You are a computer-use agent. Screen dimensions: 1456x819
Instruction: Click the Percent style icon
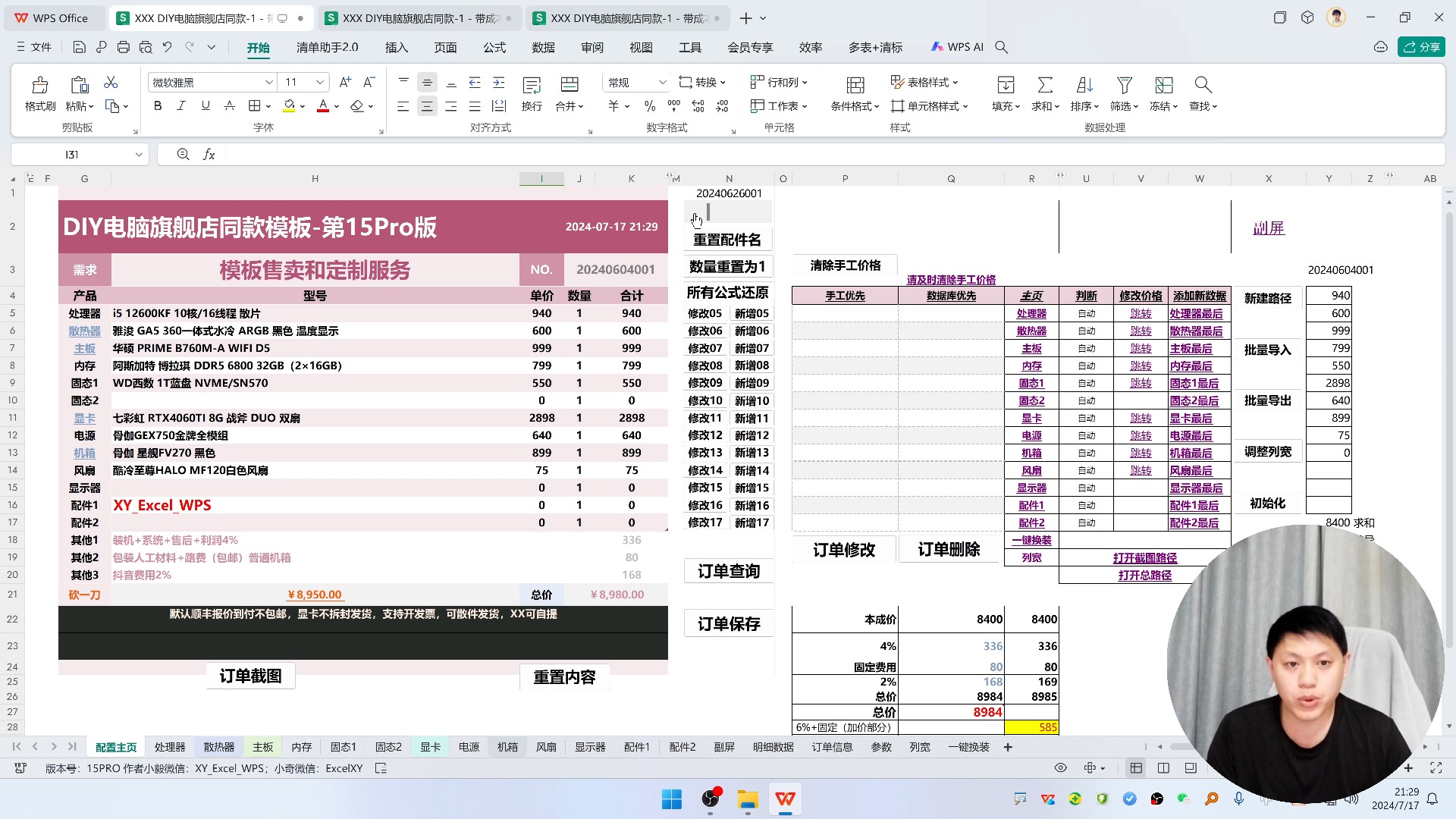(x=650, y=106)
